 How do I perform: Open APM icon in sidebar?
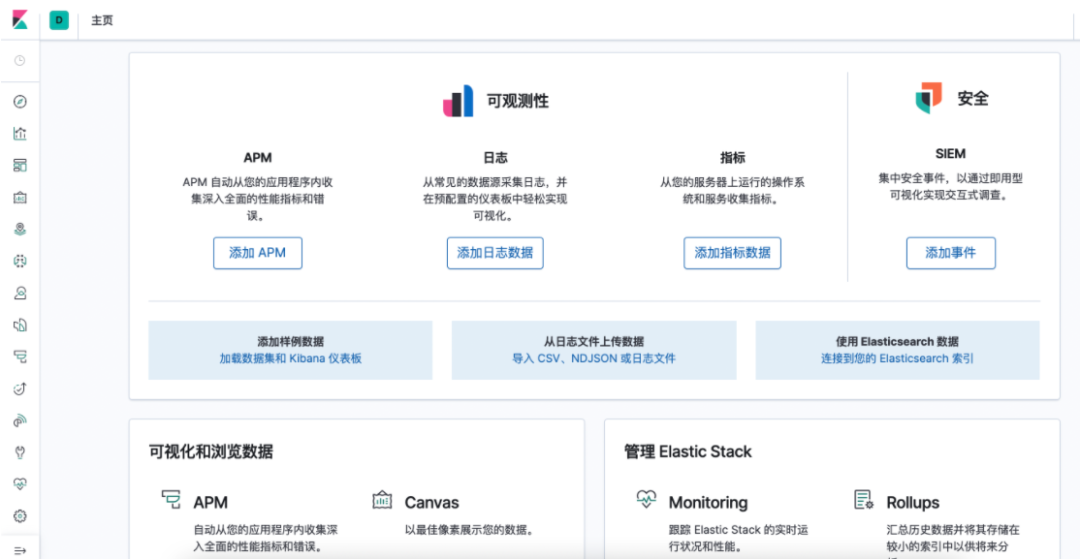[x=20, y=357]
